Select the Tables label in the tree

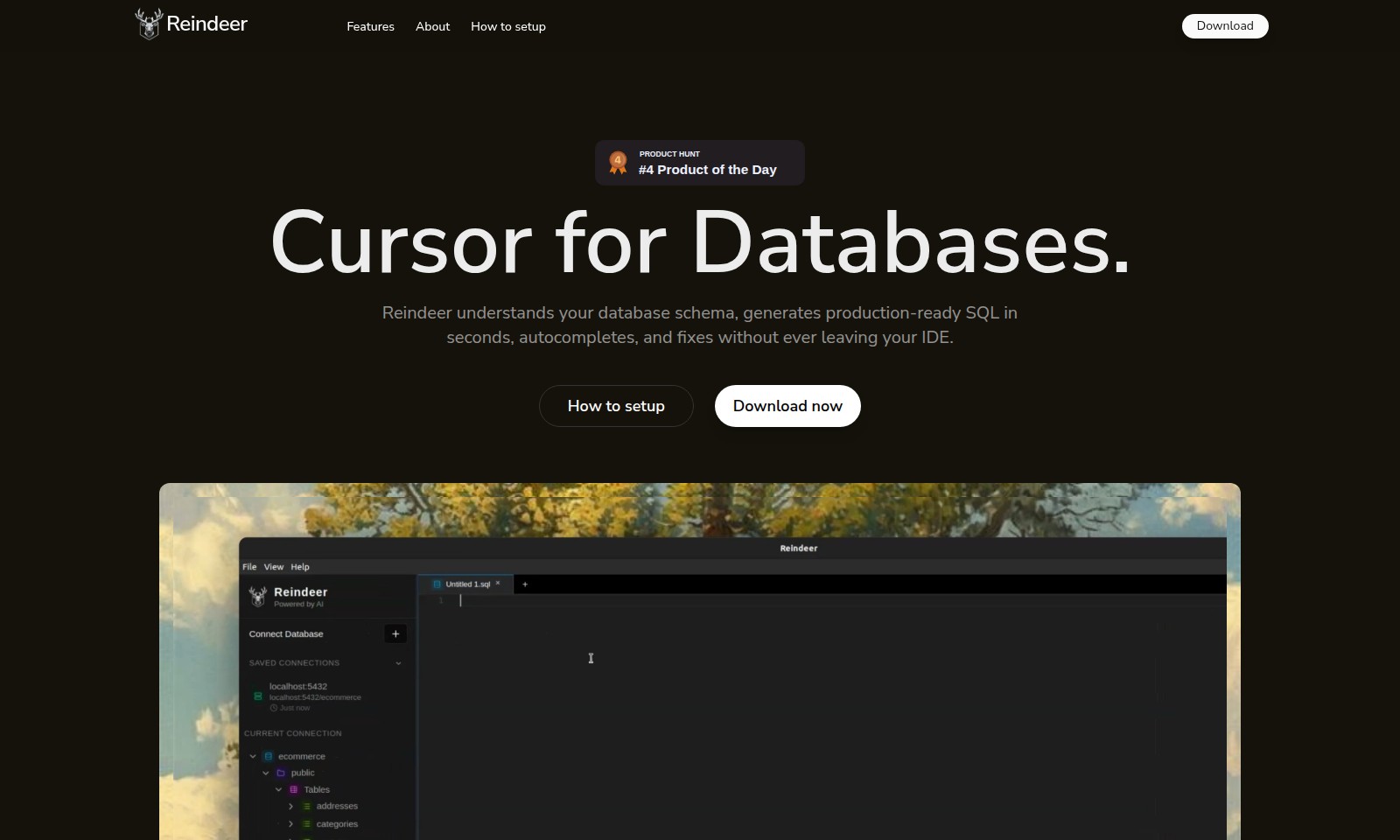317,789
